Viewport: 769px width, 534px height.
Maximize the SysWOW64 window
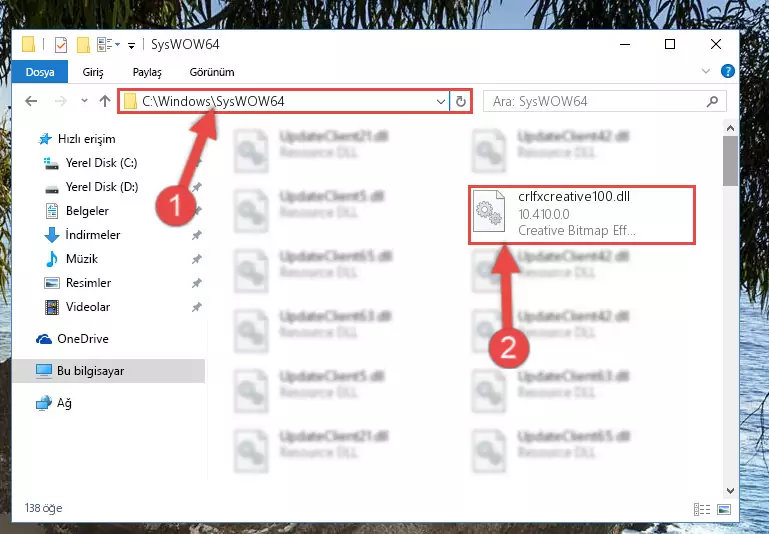(670, 44)
